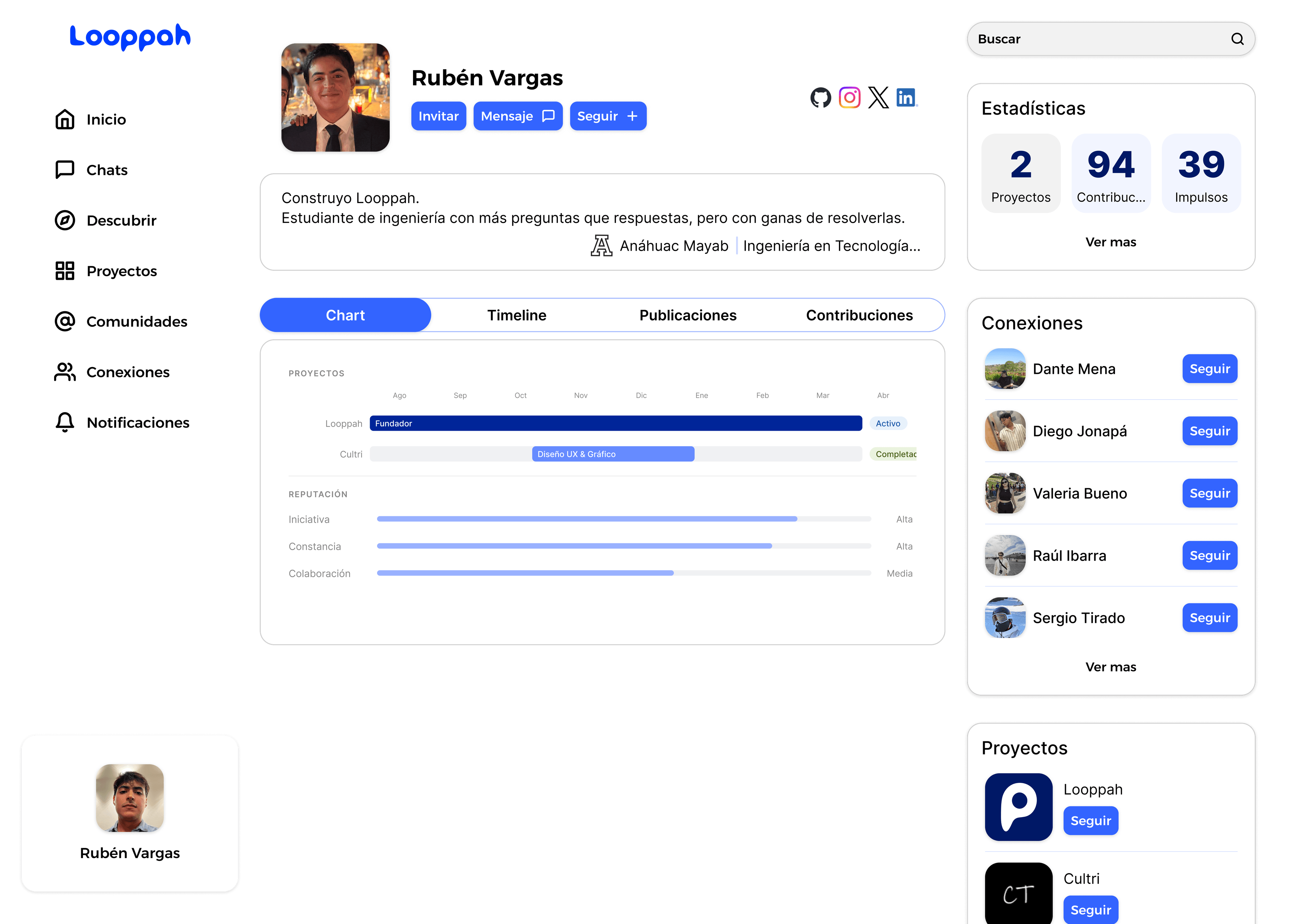Click the Looppah Fundador timeline bar
Image resolution: width=1299 pixels, height=924 pixels.
[x=615, y=423]
